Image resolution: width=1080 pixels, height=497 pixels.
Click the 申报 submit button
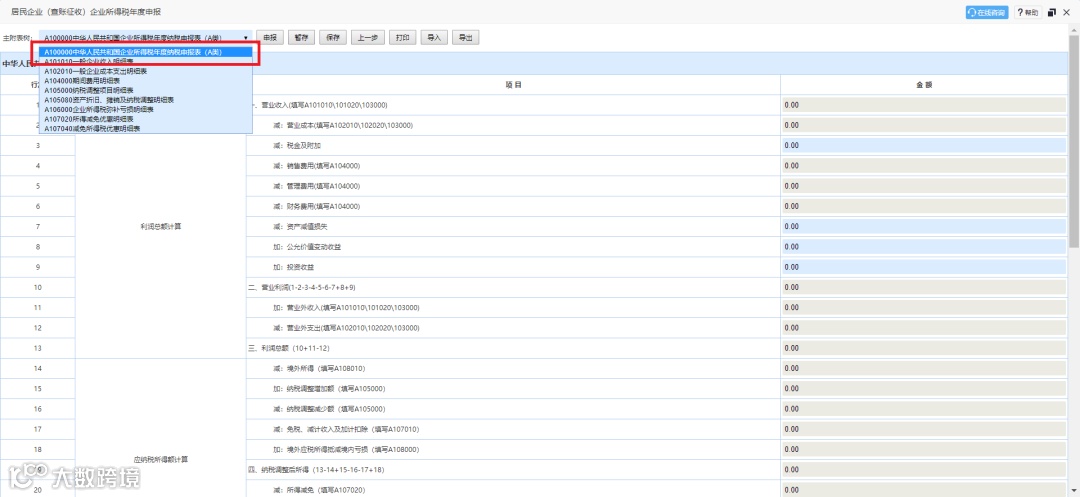pyautogui.click(x=270, y=38)
